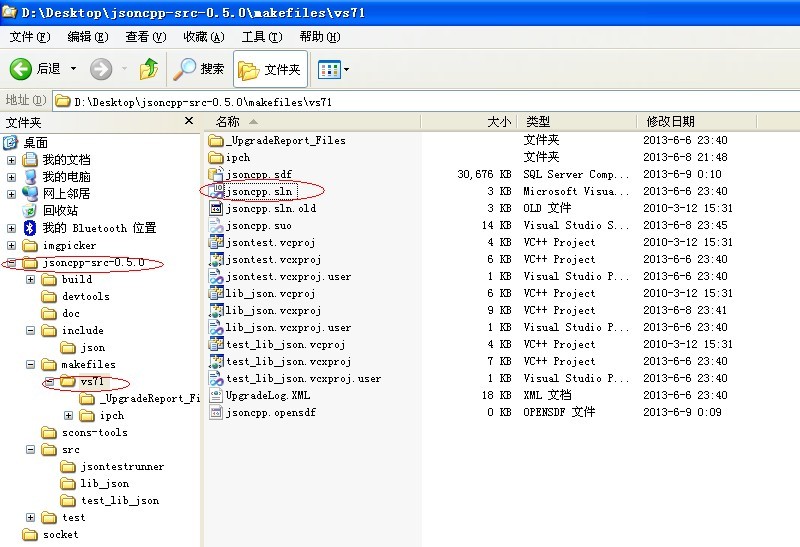Image resolution: width=800 pixels, height=547 pixels.
Task: Select the json folder under include
Action: [x=83, y=347]
